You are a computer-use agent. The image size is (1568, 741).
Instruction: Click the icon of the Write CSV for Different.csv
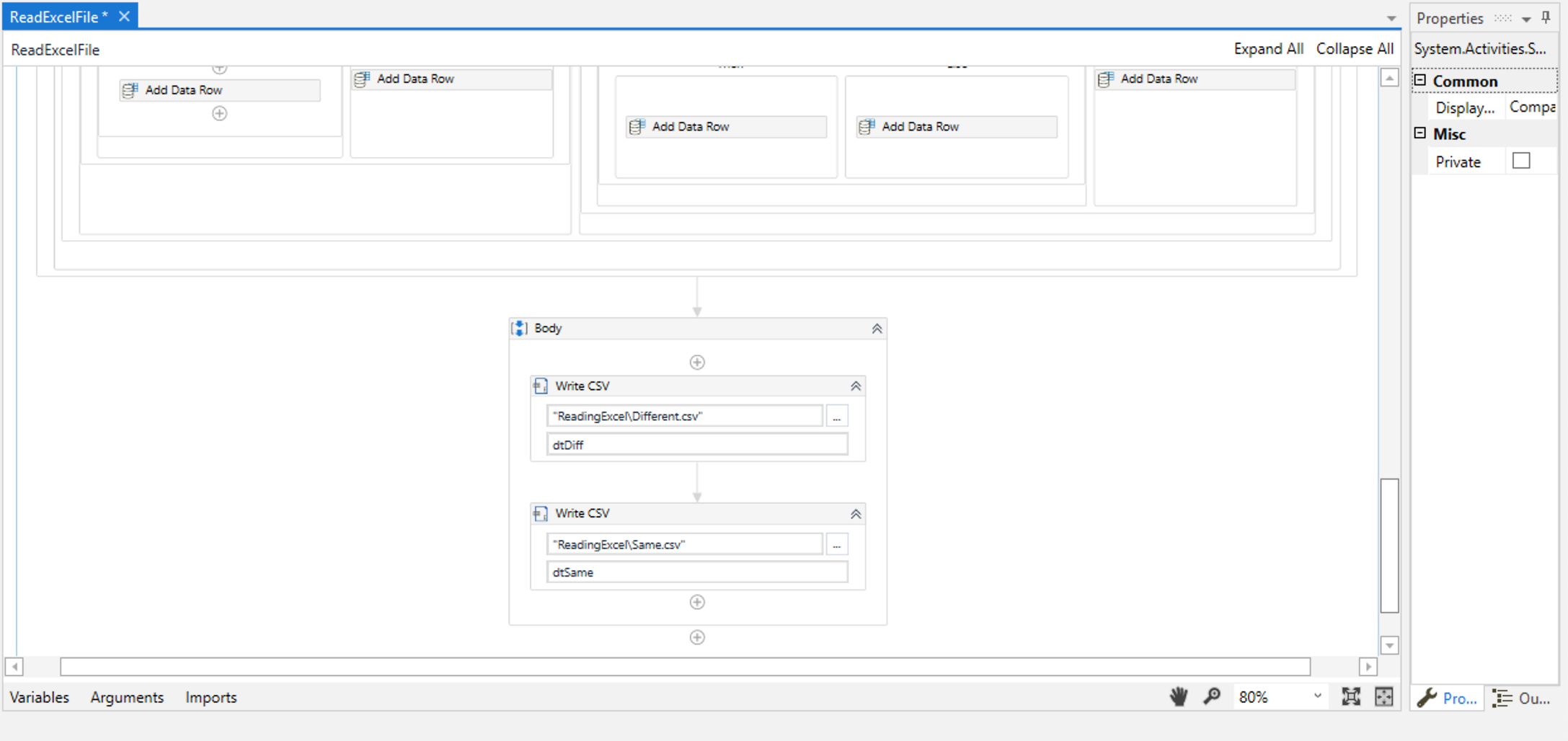click(x=540, y=386)
